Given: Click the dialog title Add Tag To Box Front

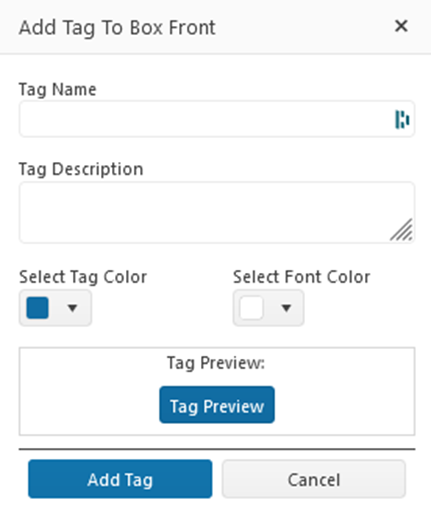Looking at the screenshot, I should pos(117,28).
